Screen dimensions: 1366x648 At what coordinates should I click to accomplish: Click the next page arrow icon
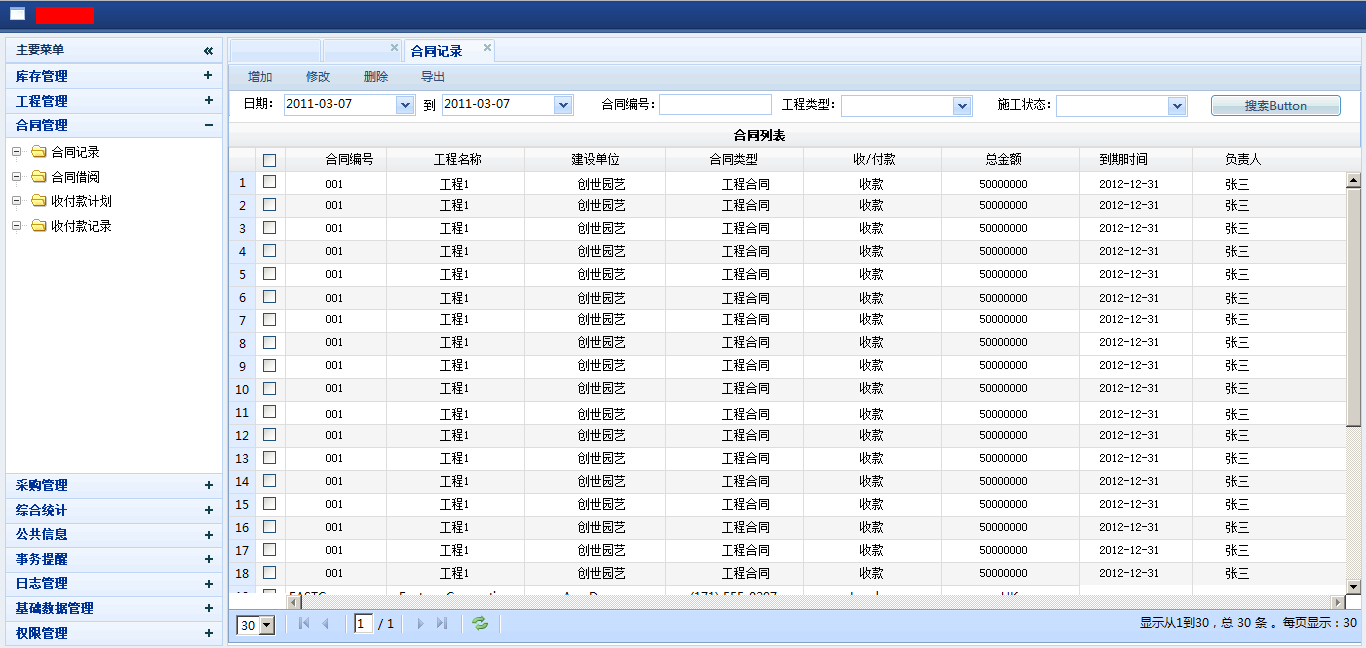[x=420, y=624]
